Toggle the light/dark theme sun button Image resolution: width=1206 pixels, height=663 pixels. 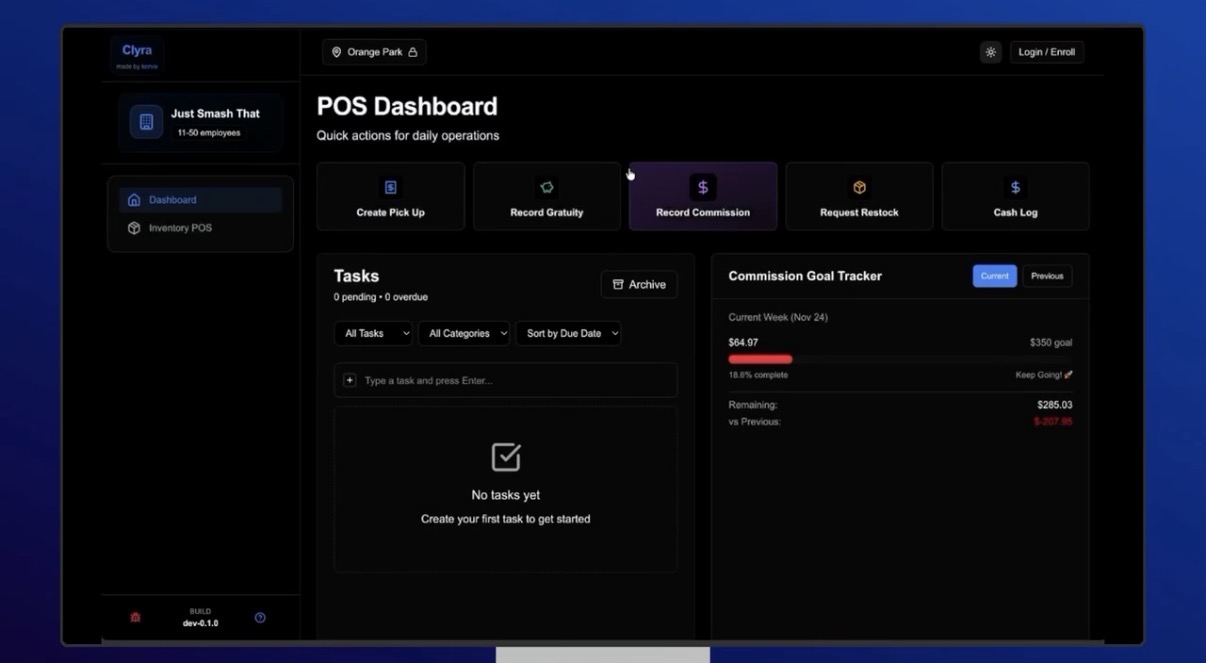tap(991, 52)
